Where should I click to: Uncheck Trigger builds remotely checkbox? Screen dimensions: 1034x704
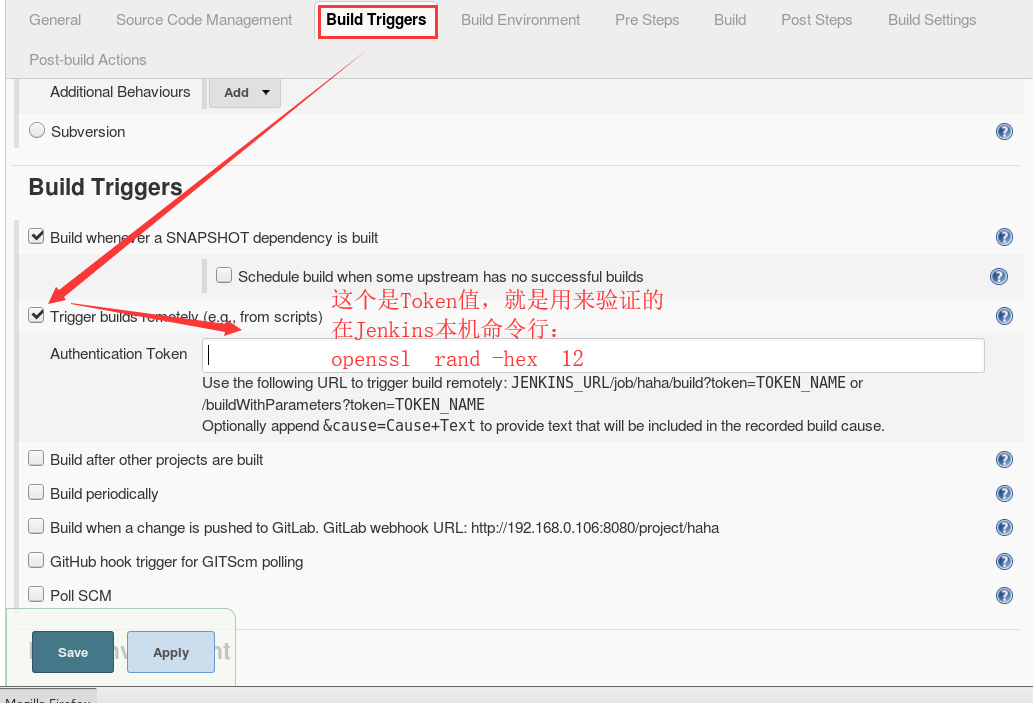[36, 315]
